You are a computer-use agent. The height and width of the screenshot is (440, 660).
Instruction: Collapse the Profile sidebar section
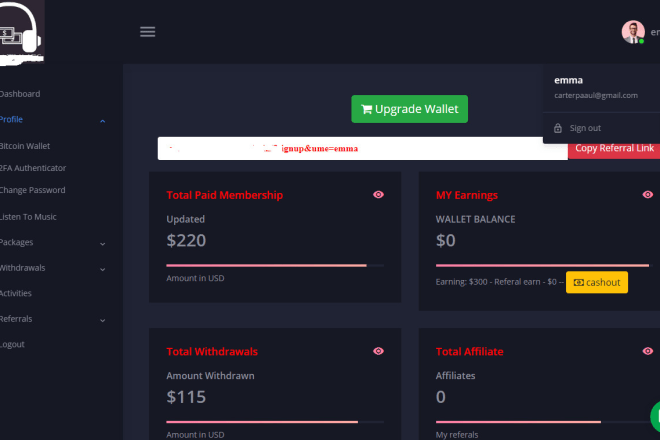point(102,120)
